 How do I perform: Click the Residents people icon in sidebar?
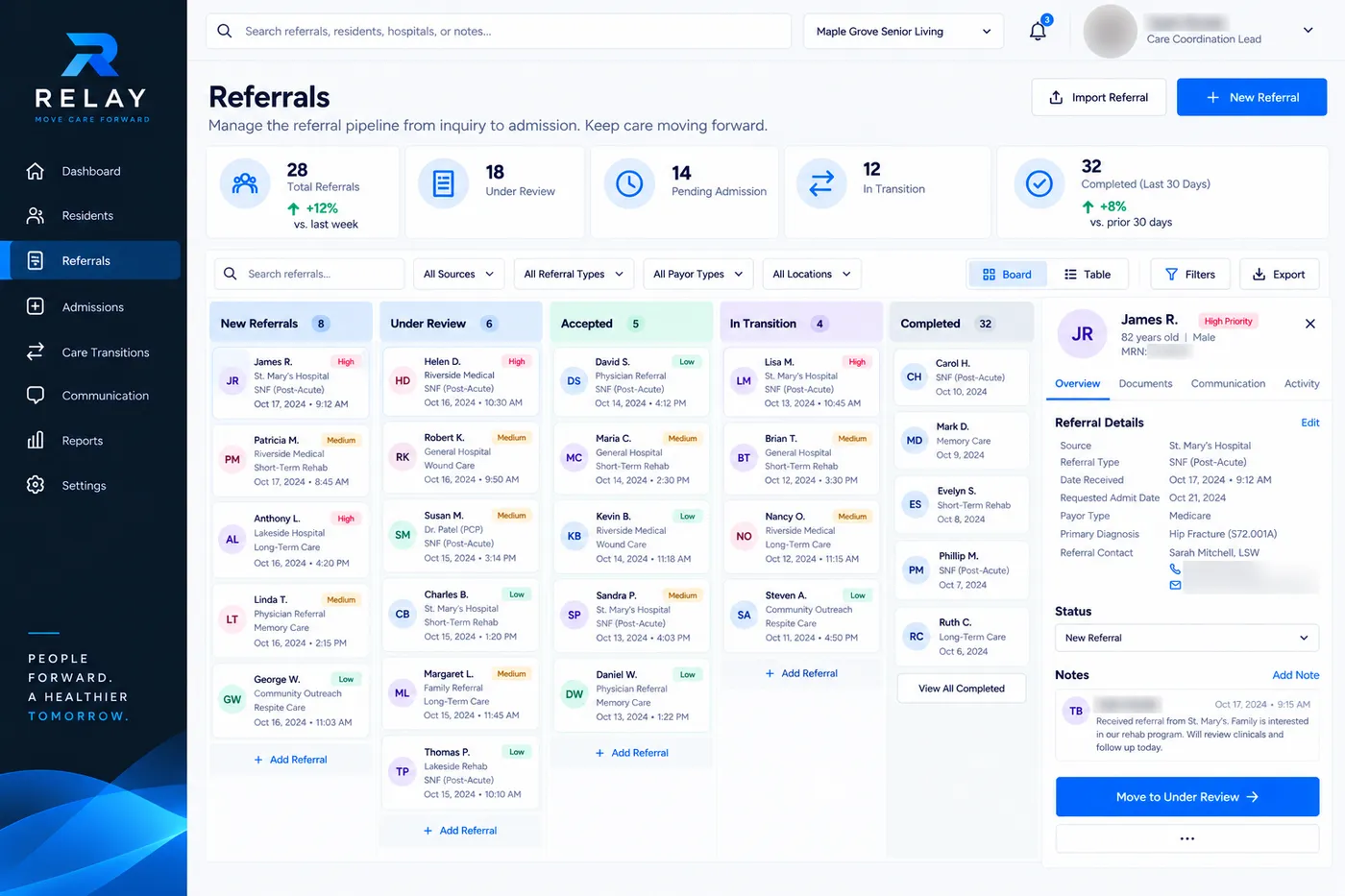point(36,215)
